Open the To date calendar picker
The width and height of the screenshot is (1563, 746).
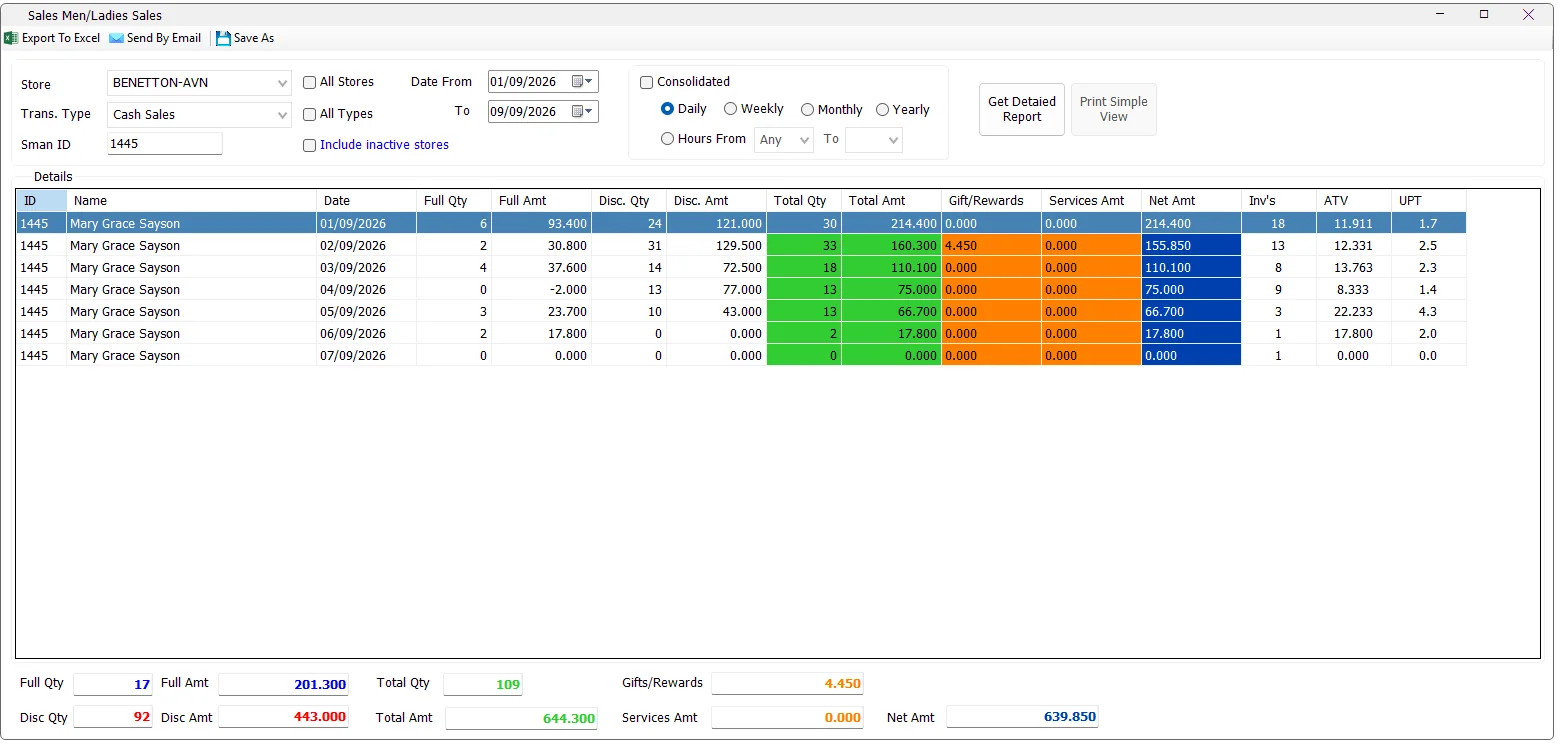pos(582,111)
